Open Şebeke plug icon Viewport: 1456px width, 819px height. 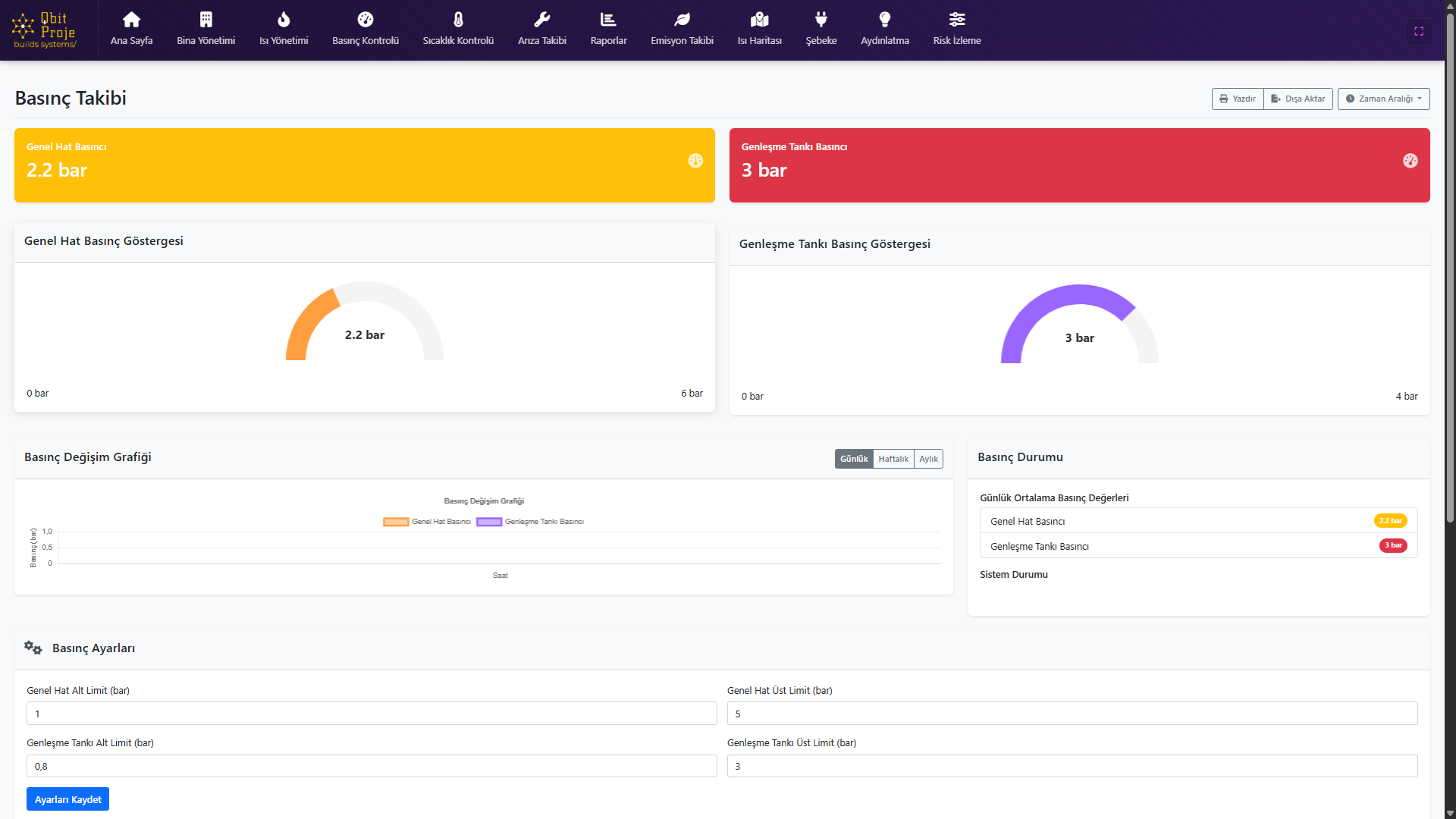pos(821,20)
